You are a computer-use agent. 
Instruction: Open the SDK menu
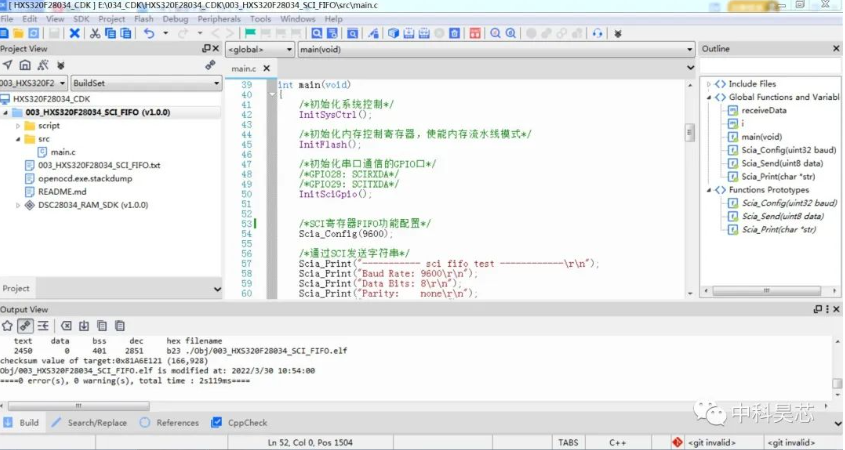point(81,19)
